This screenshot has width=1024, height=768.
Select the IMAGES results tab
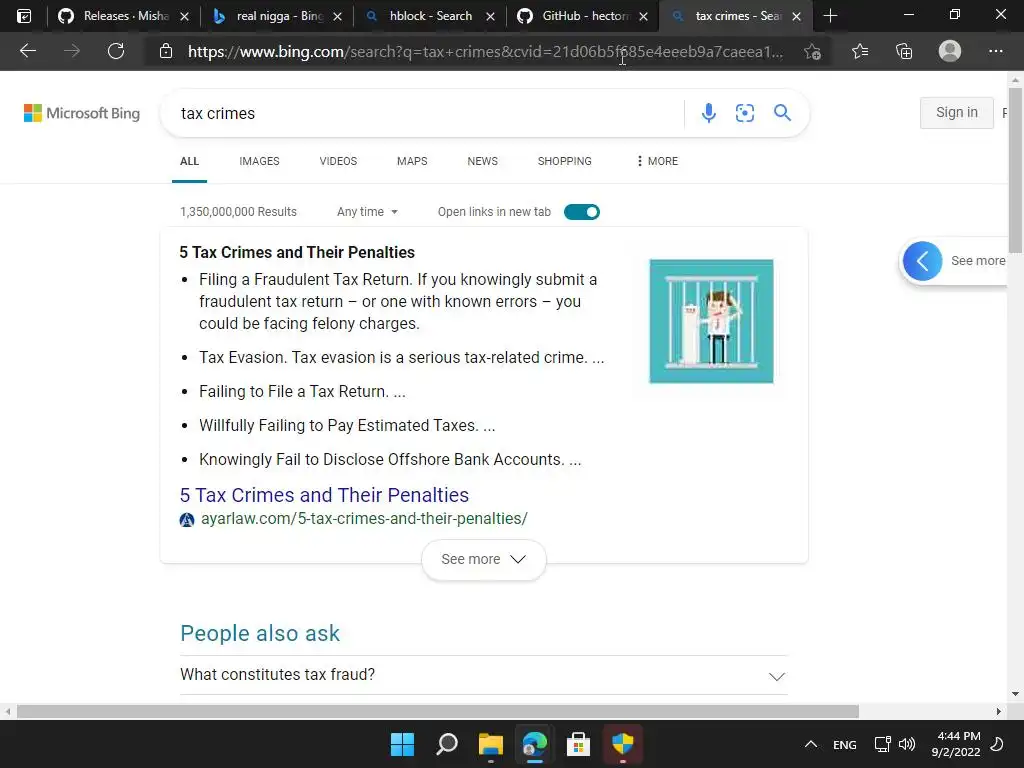(x=259, y=161)
